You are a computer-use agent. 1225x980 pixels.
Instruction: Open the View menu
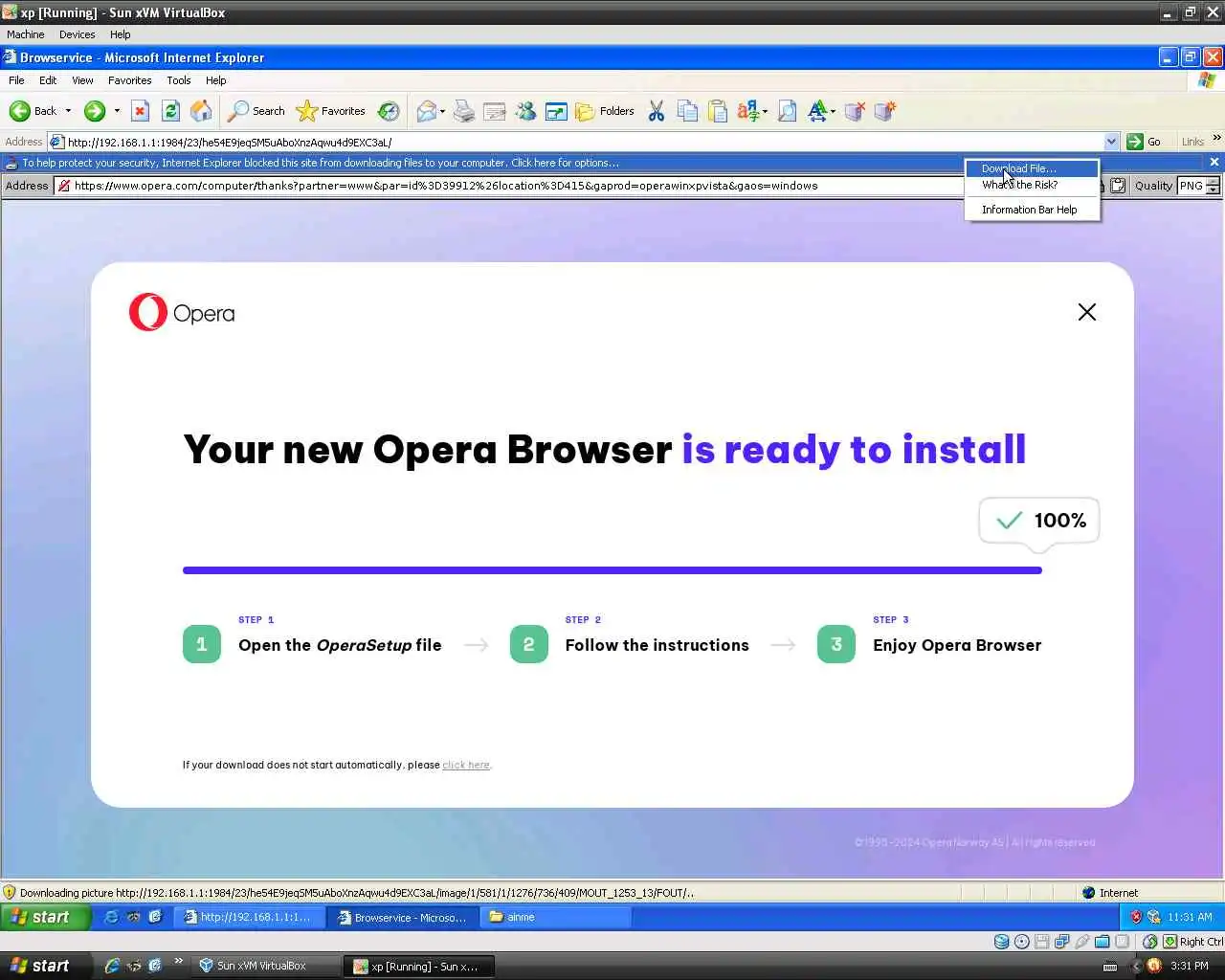coord(82,80)
